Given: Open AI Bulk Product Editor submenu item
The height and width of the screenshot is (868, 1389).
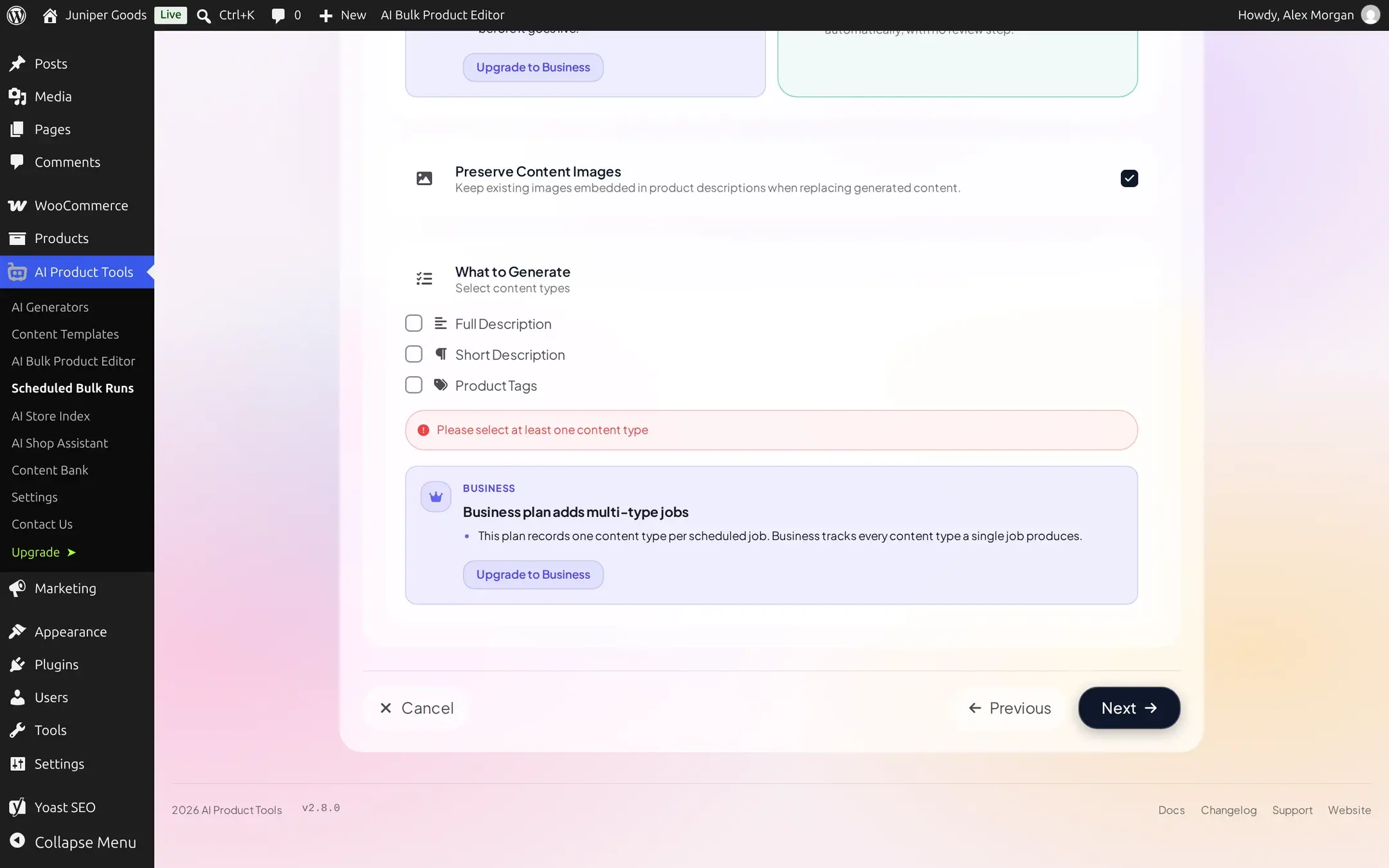Looking at the screenshot, I should (x=73, y=361).
